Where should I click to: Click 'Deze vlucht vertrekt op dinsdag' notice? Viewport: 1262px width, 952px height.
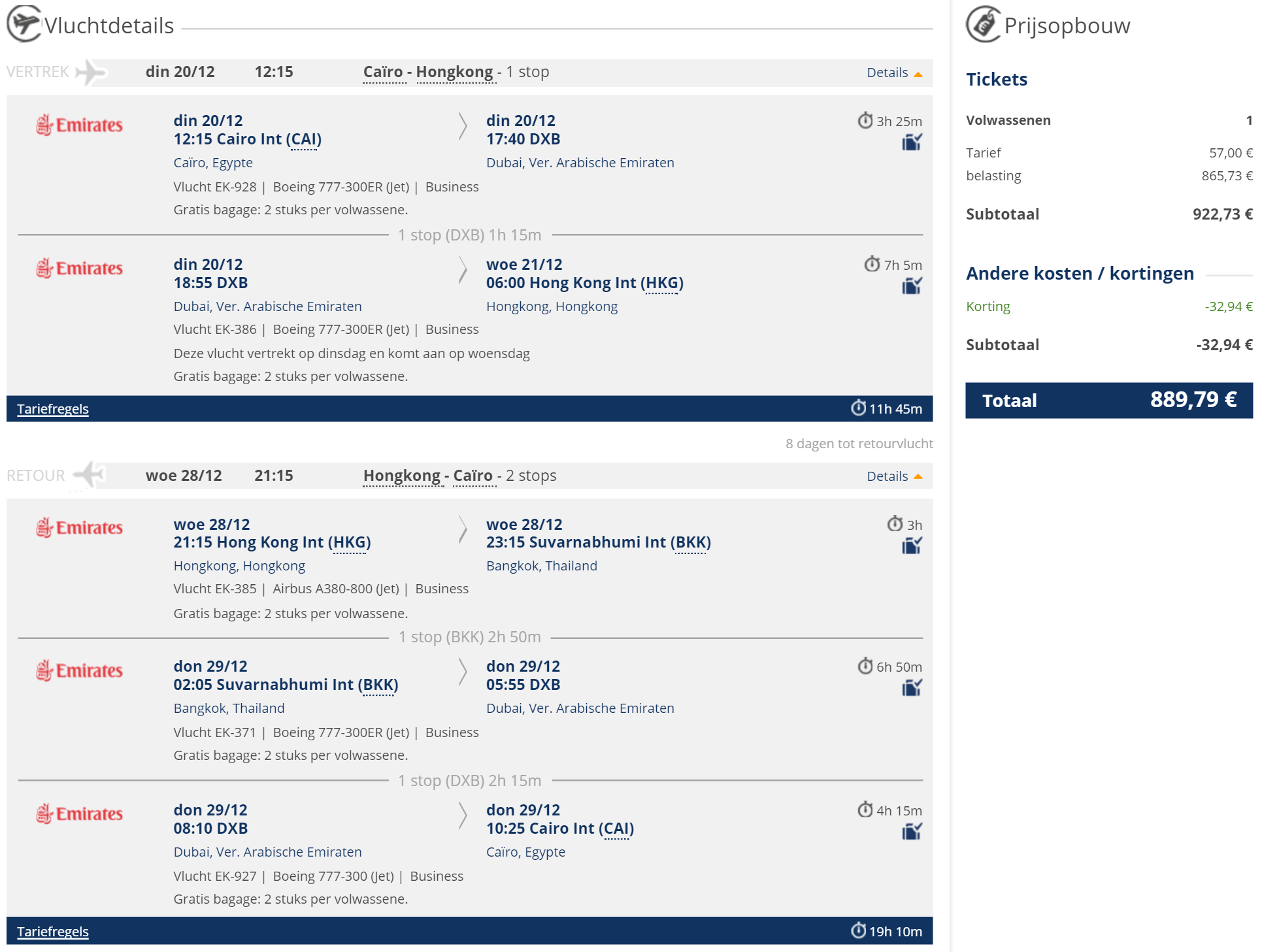point(352,353)
